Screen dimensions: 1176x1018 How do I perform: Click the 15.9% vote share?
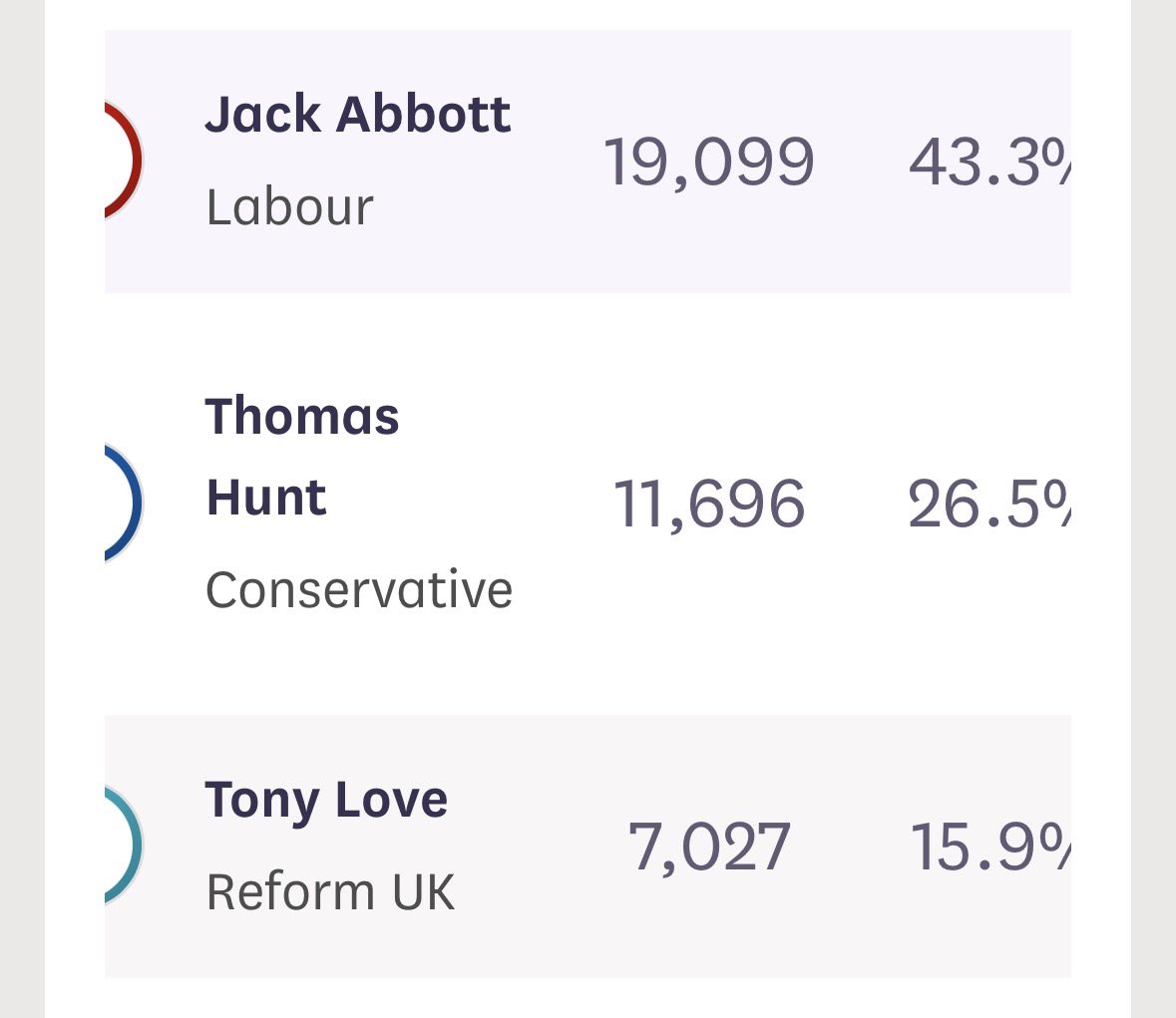[990, 848]
